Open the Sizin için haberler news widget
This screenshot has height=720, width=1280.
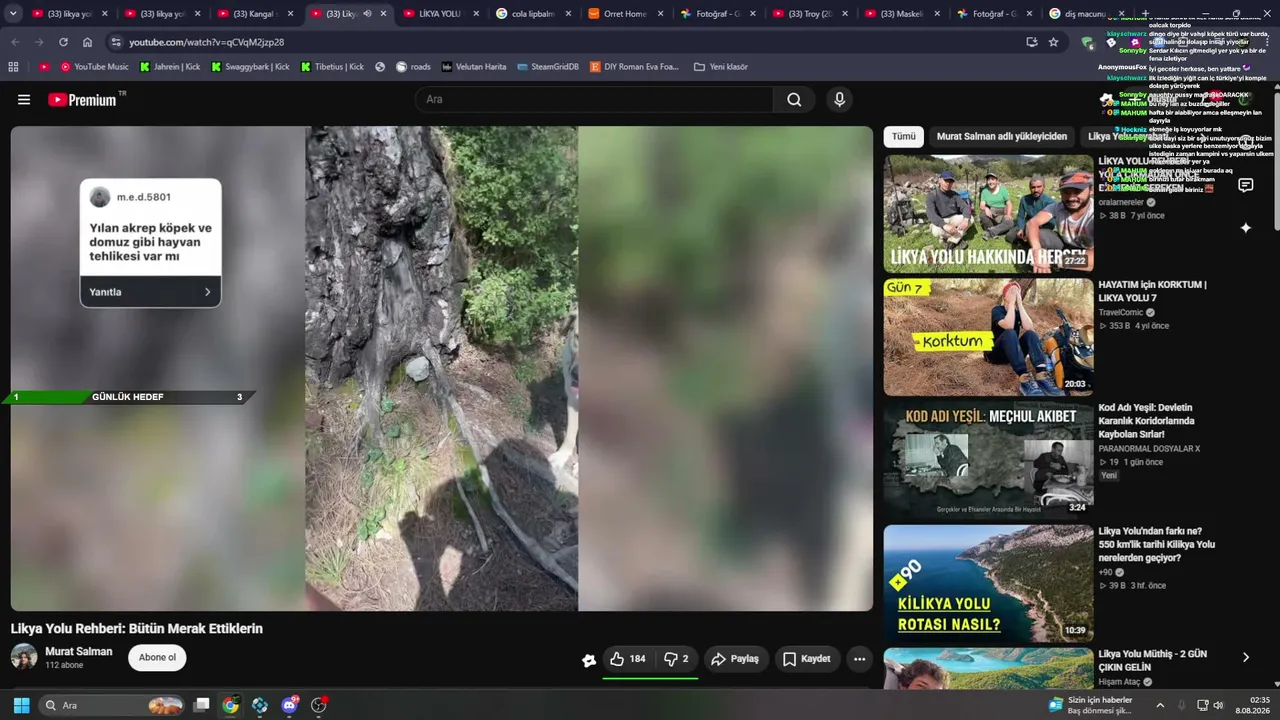[x=1091, y=705]
